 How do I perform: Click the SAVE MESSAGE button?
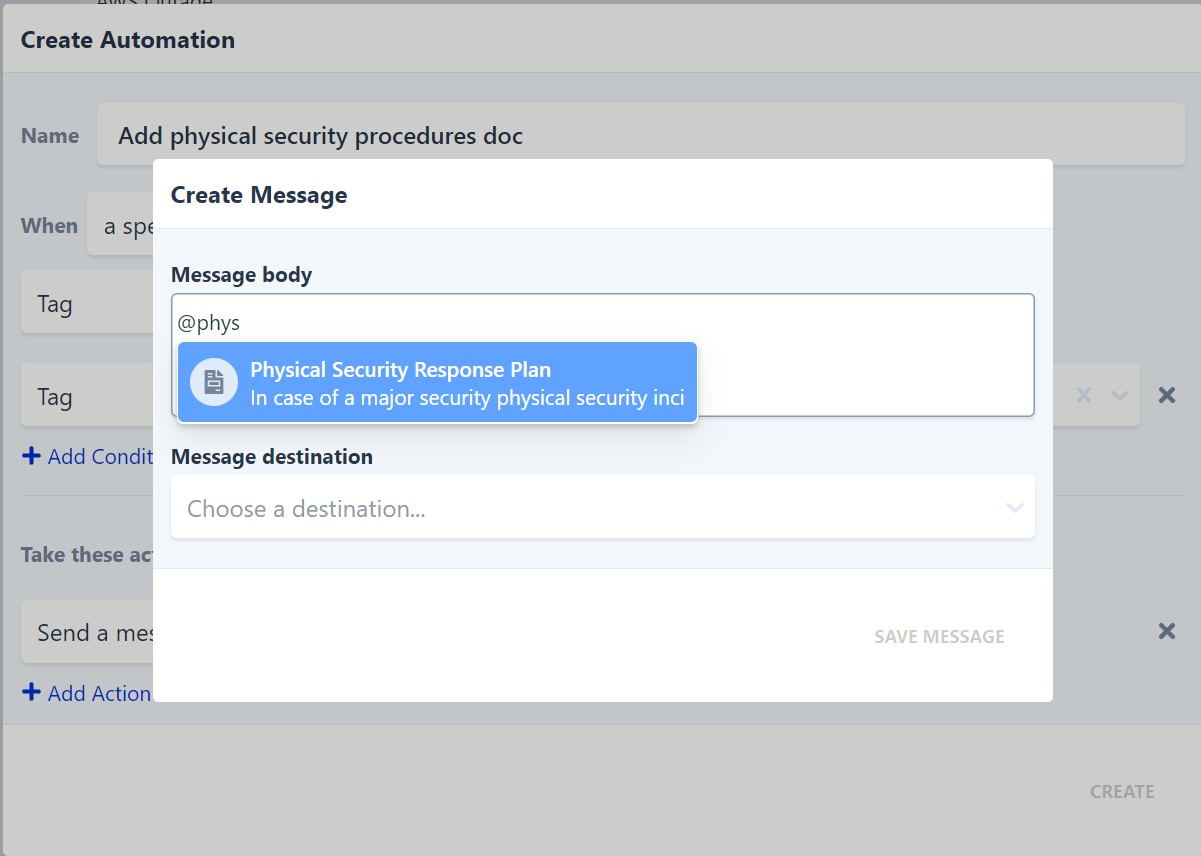[x=939, y=636]
